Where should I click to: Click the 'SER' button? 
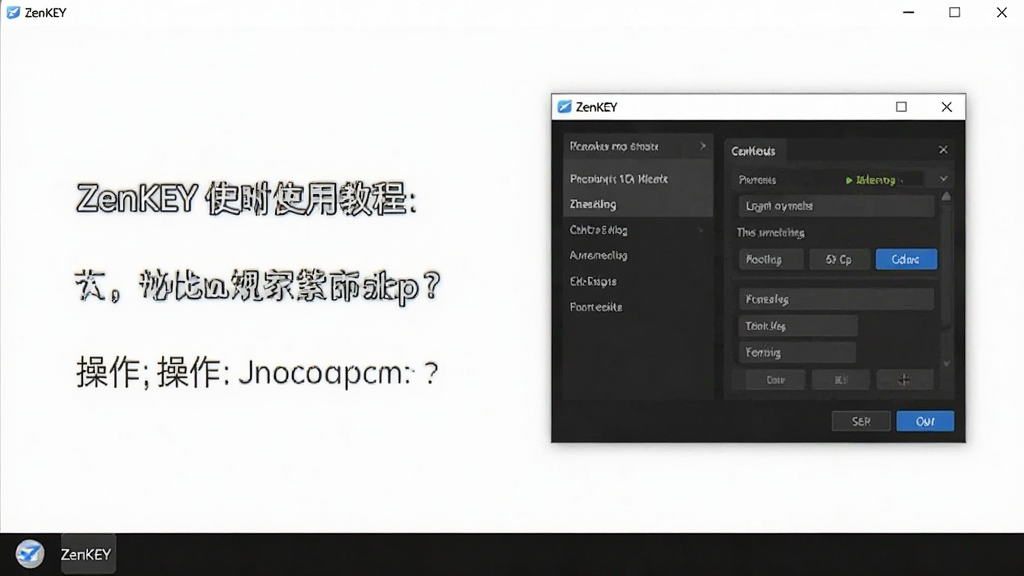pos(861,421)
